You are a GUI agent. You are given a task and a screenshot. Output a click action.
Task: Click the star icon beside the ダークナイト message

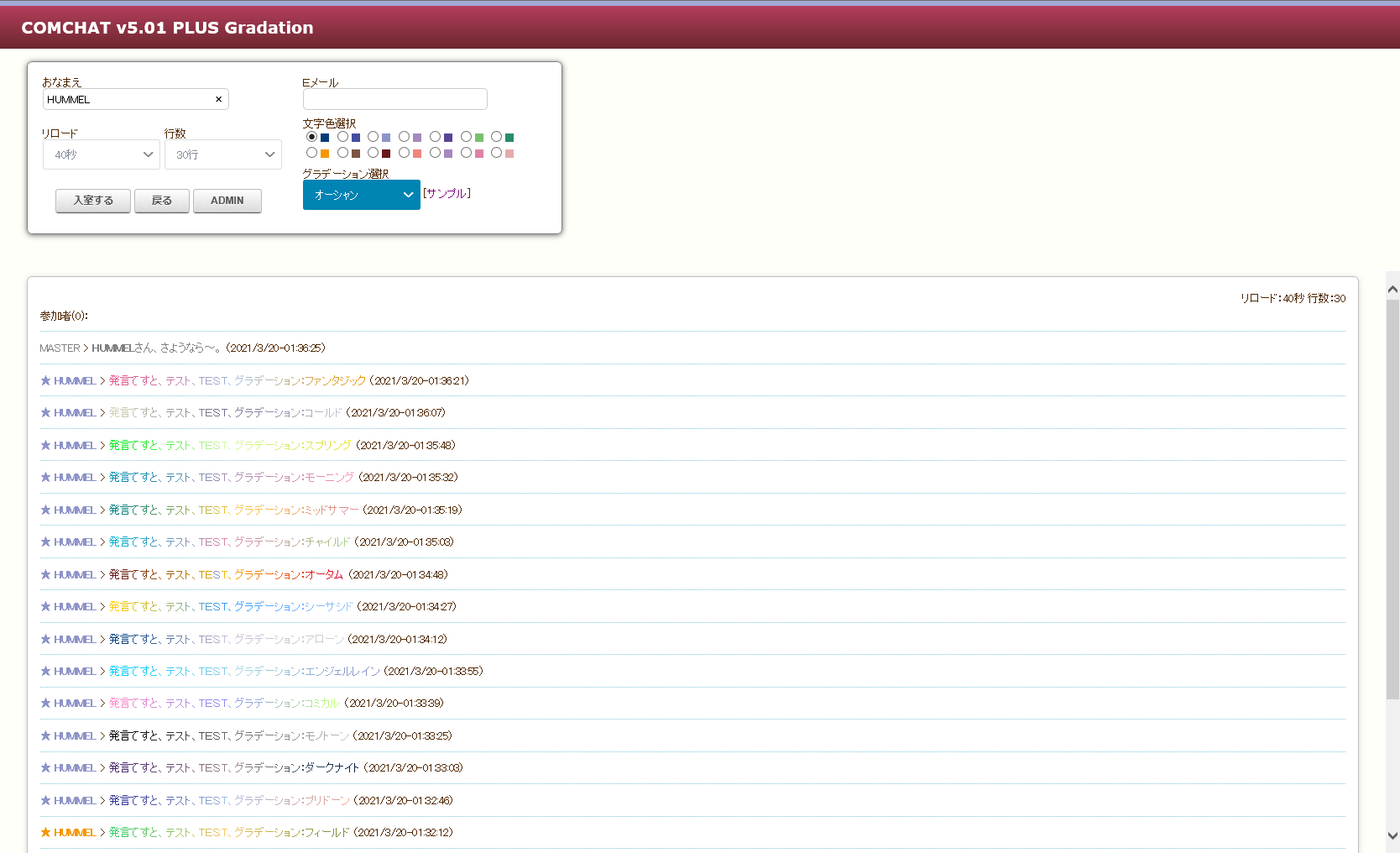tap(45, 767)
